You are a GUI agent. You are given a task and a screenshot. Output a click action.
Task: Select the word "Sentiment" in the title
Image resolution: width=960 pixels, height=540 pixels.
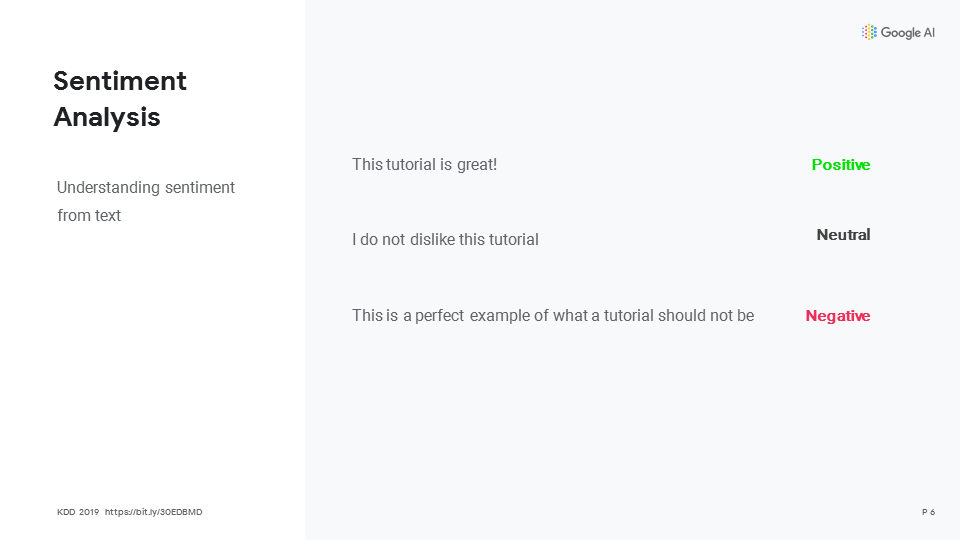pos(120,81)
